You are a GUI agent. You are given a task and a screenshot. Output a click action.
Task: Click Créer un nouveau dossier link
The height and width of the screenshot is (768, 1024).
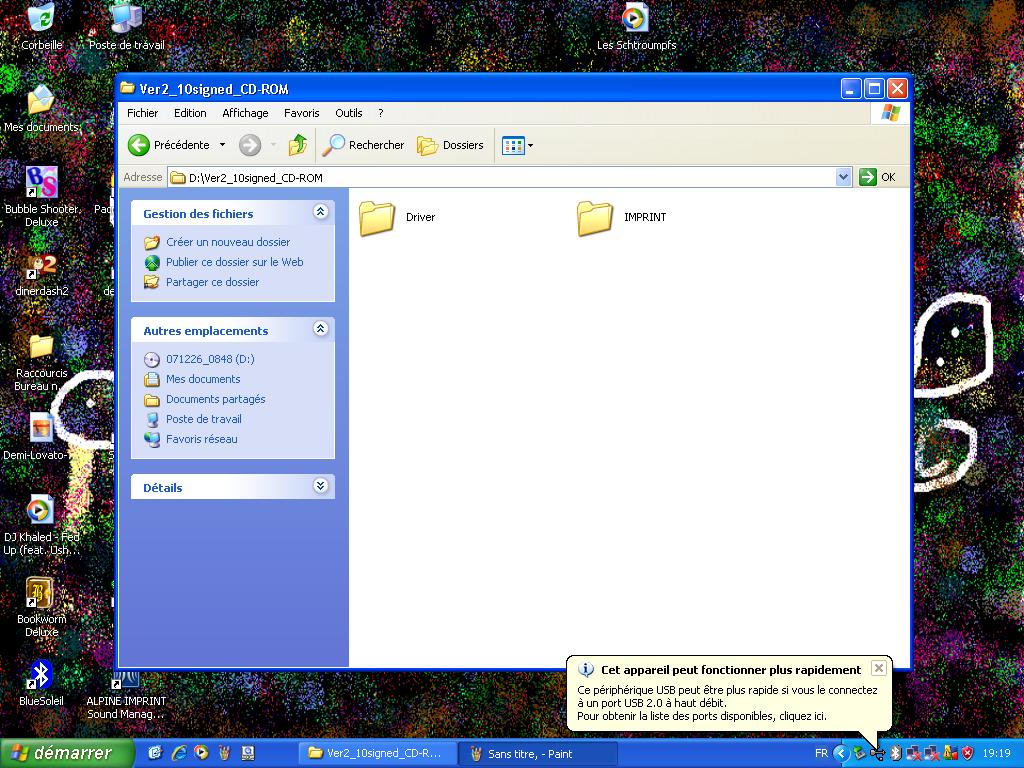227,242
